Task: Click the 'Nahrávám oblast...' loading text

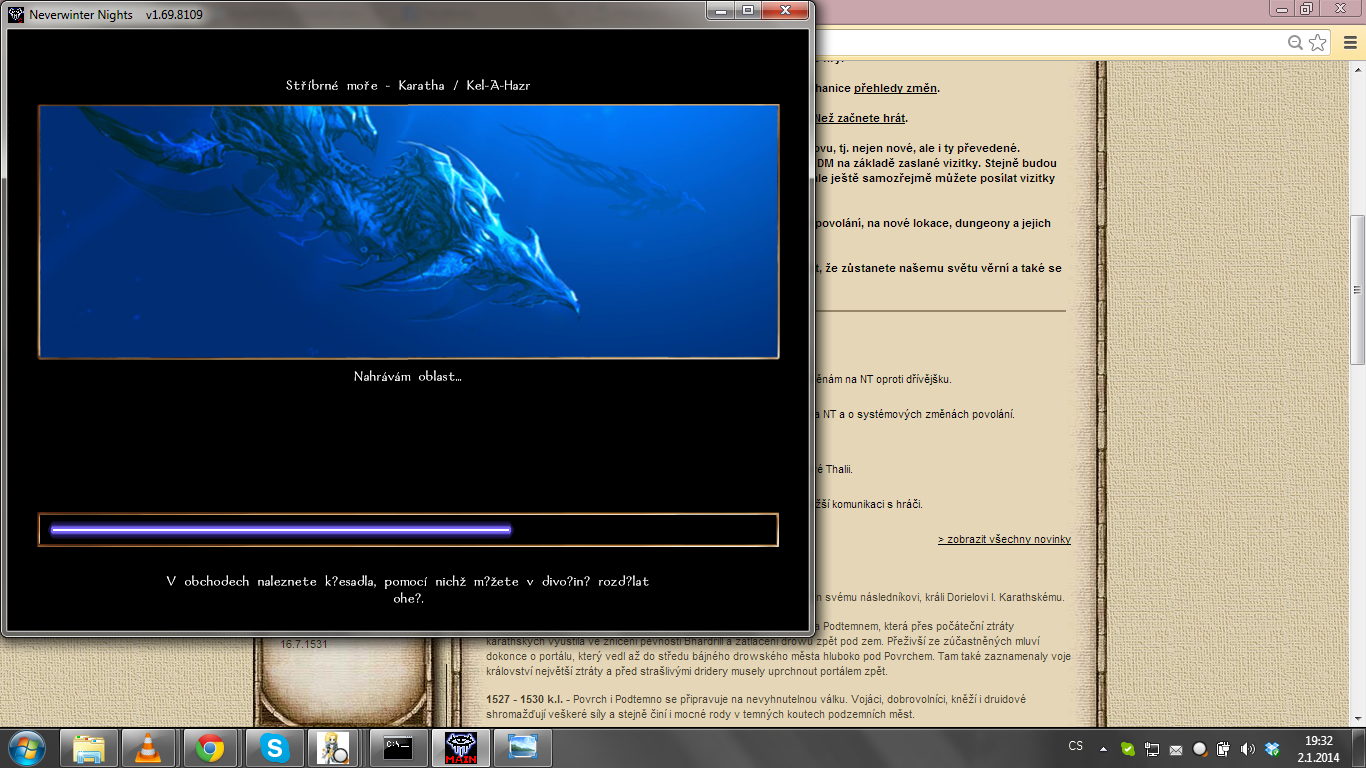Action: point(408,377)
